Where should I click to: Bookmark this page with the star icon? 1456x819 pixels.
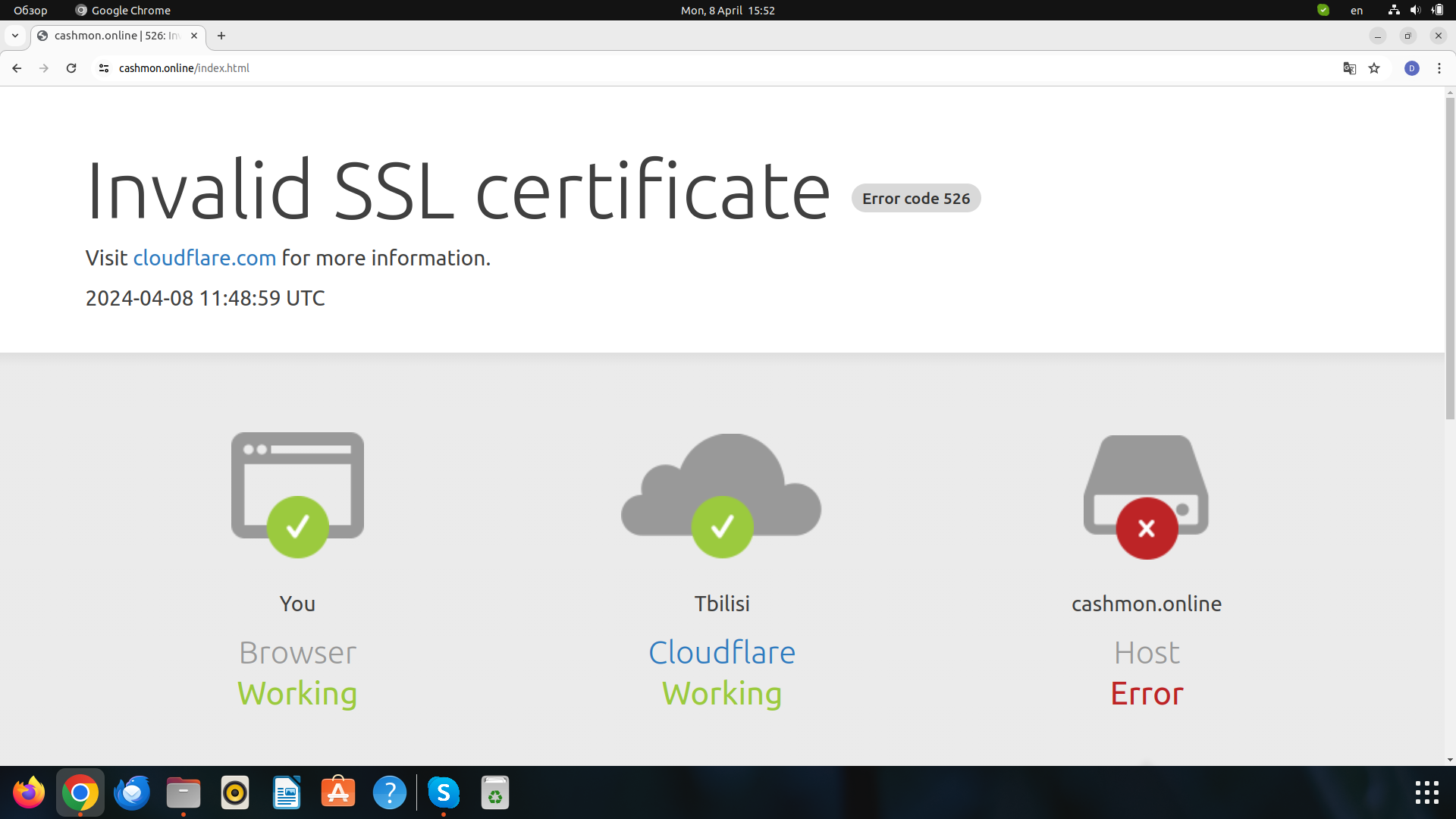(x=1374, y=68)
